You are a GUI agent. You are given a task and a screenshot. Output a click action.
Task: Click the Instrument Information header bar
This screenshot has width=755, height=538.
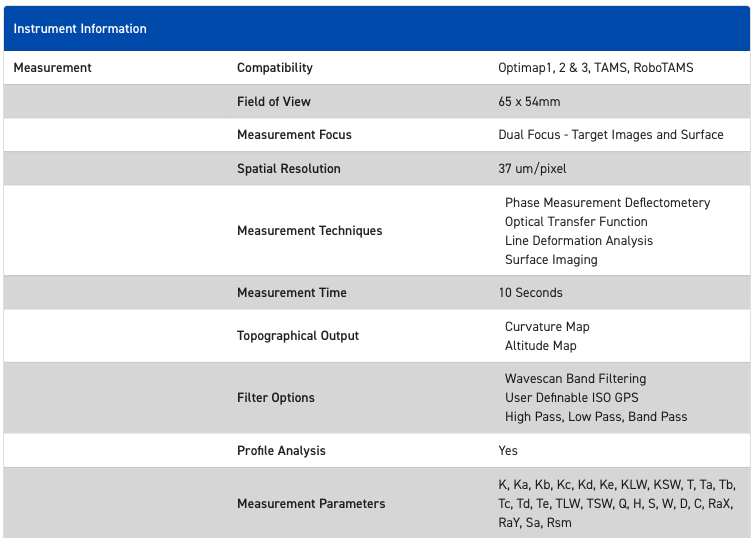377,29
